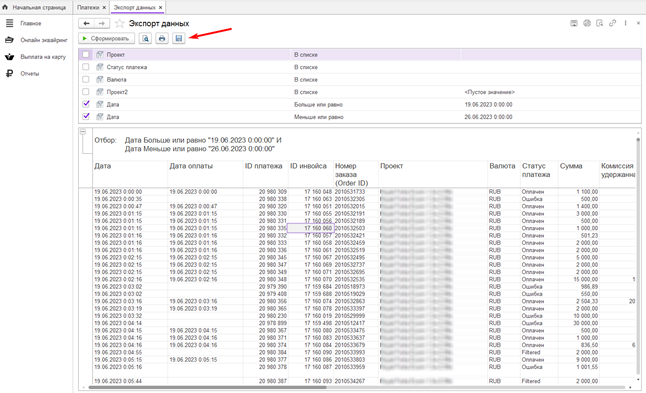Click the 19.06.2023 0:00:00 filter value

pyautogui.click(x=488, y=104)
